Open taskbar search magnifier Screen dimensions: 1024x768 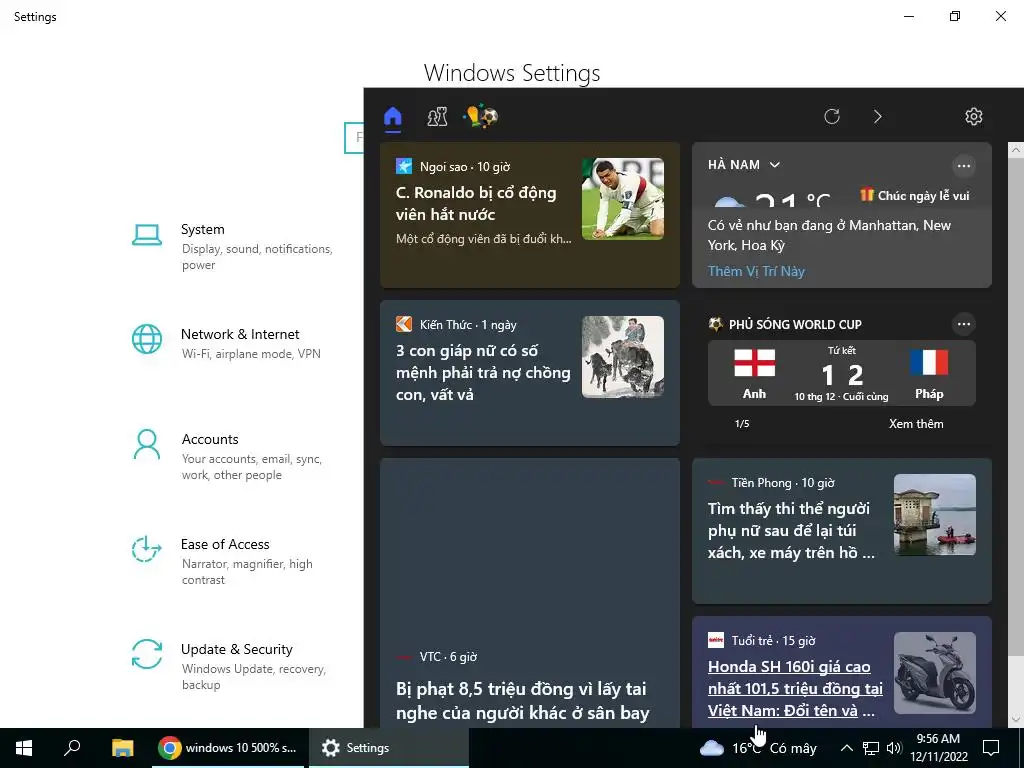coord(72,748)
